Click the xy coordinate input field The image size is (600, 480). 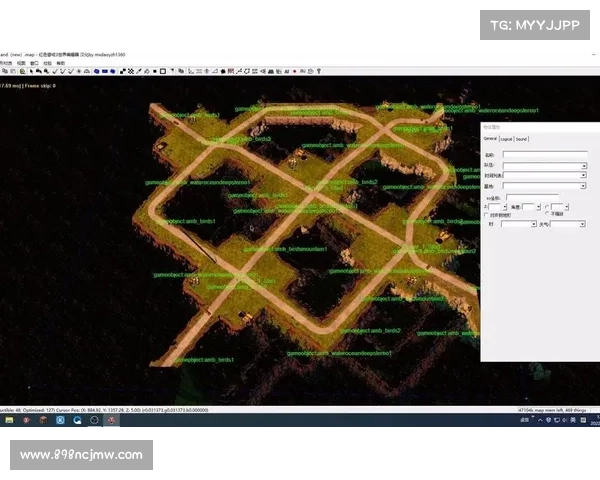pos(532,198)
